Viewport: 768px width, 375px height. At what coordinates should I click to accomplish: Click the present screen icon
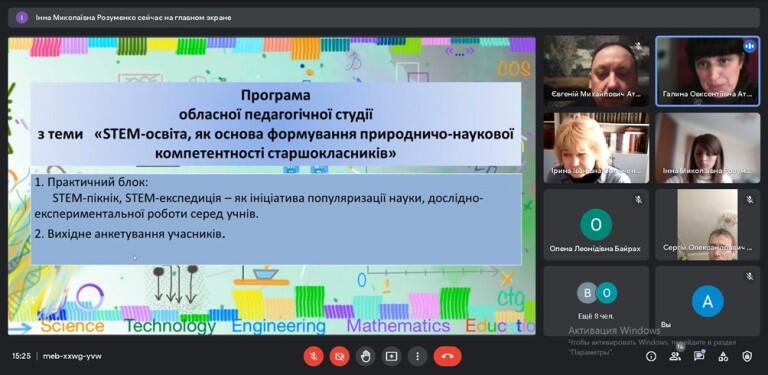tap(391, 356)
